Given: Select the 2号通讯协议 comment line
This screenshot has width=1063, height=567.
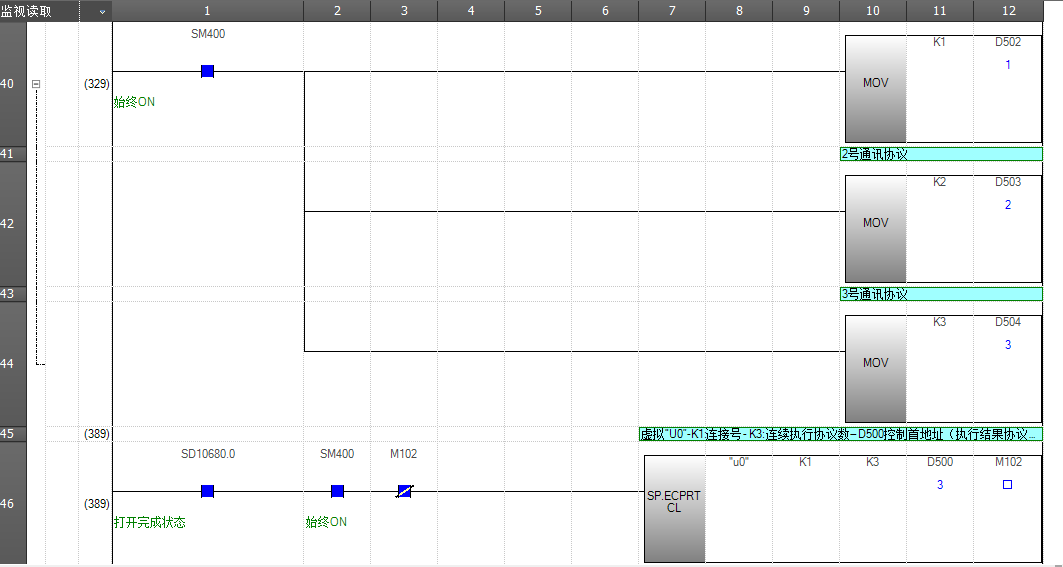Looking at the screenshot, I should click(x=940, y=154).
